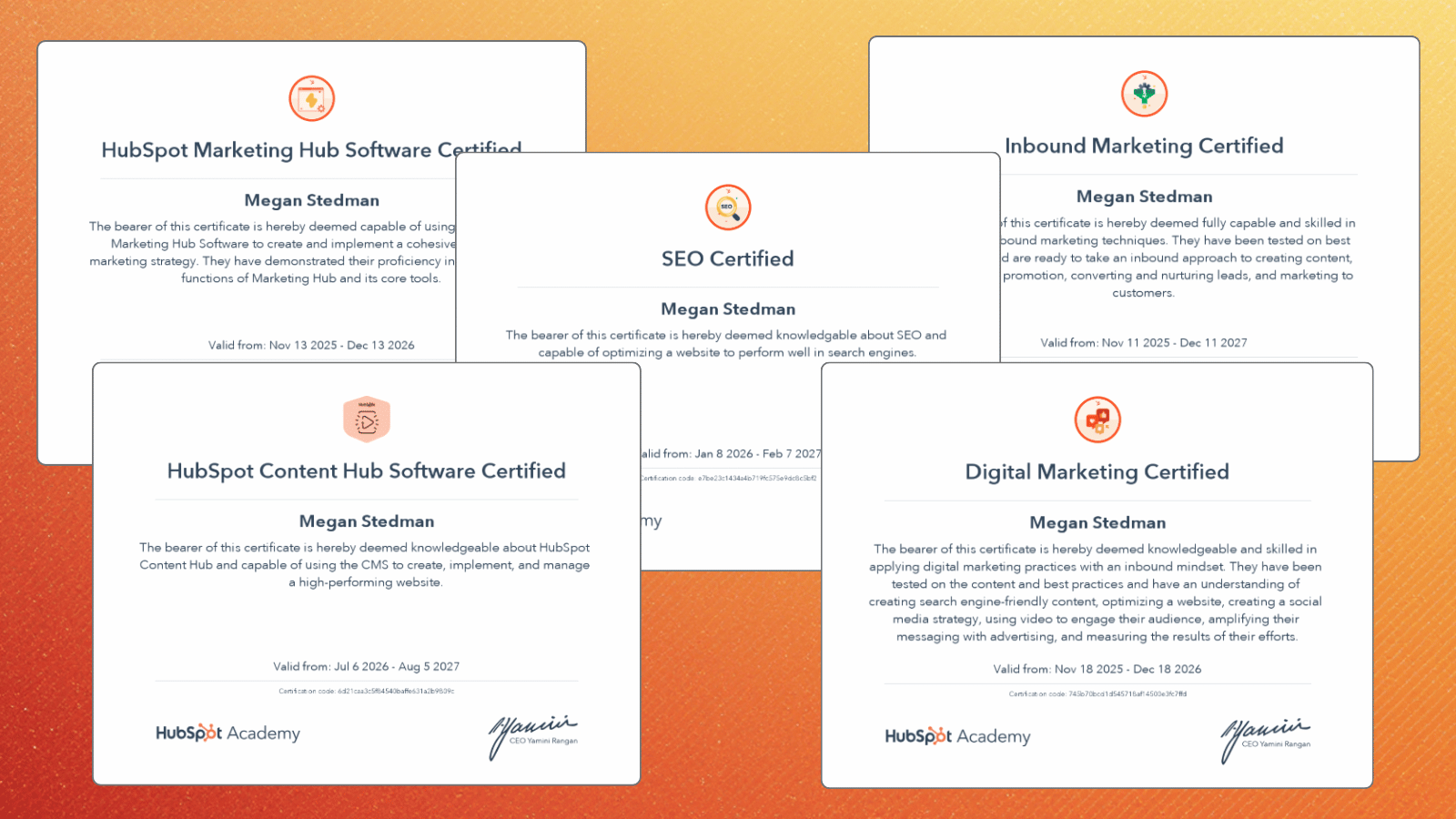Click the certification code on SEO certificate
This screenshot has width=1456, height=819.
729,479
